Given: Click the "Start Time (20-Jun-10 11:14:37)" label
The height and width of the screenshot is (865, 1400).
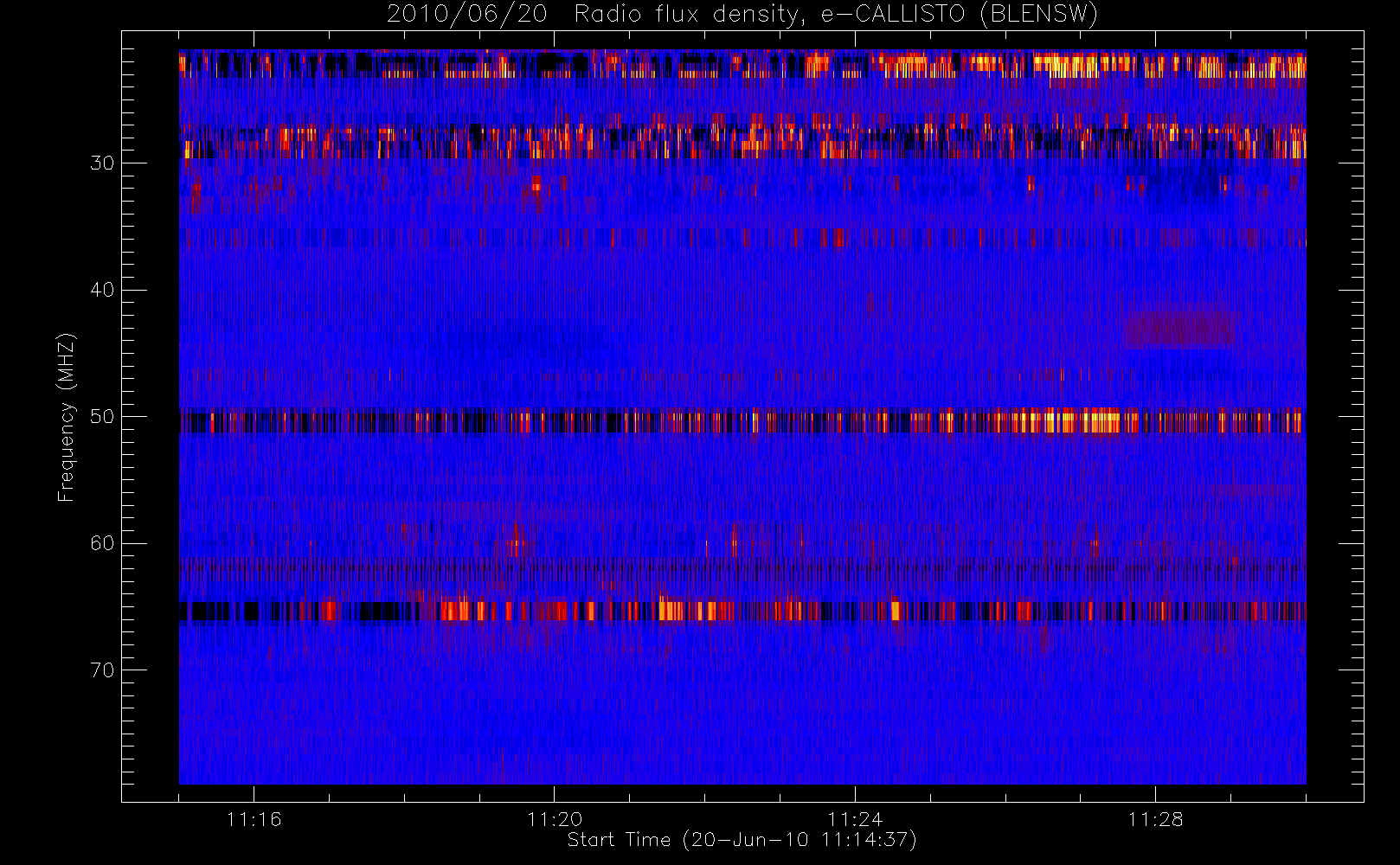Looking at the screenshot, I should coord(742,840).
